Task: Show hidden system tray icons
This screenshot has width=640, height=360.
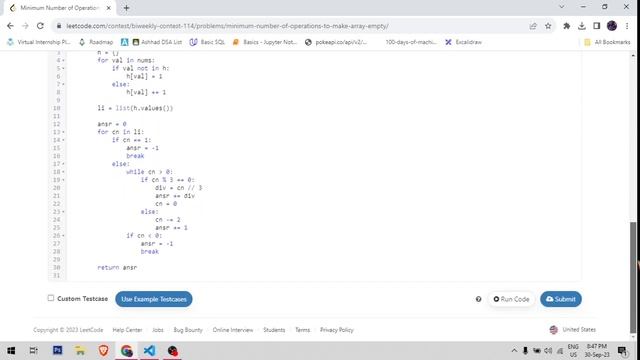Action: [x=514, y=351]
